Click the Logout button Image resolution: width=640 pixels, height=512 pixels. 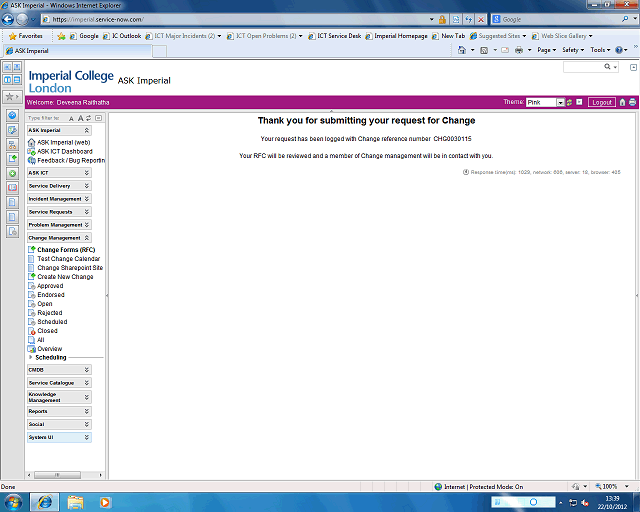601,102
